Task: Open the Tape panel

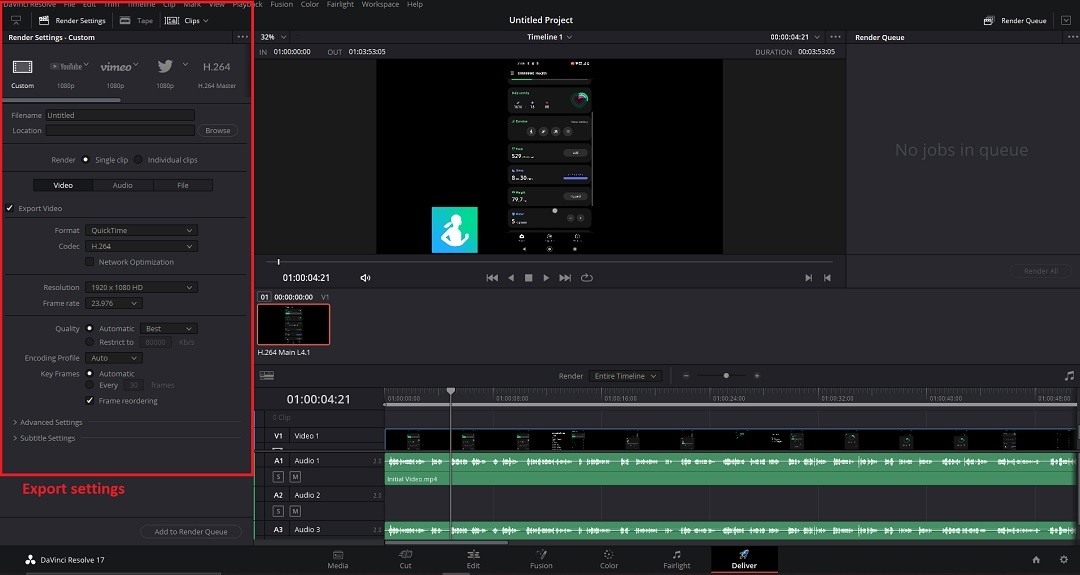Action: 136,21
